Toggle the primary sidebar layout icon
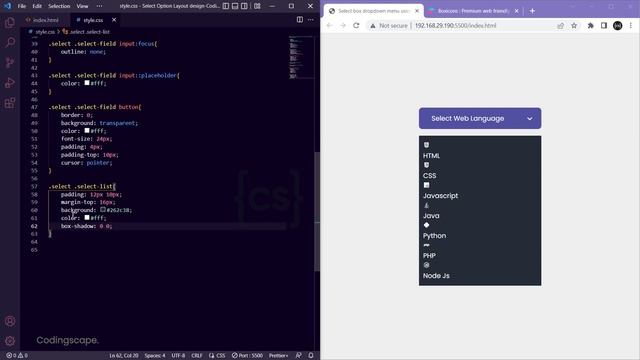The image size is (640, 360). [x=226, y=6]
